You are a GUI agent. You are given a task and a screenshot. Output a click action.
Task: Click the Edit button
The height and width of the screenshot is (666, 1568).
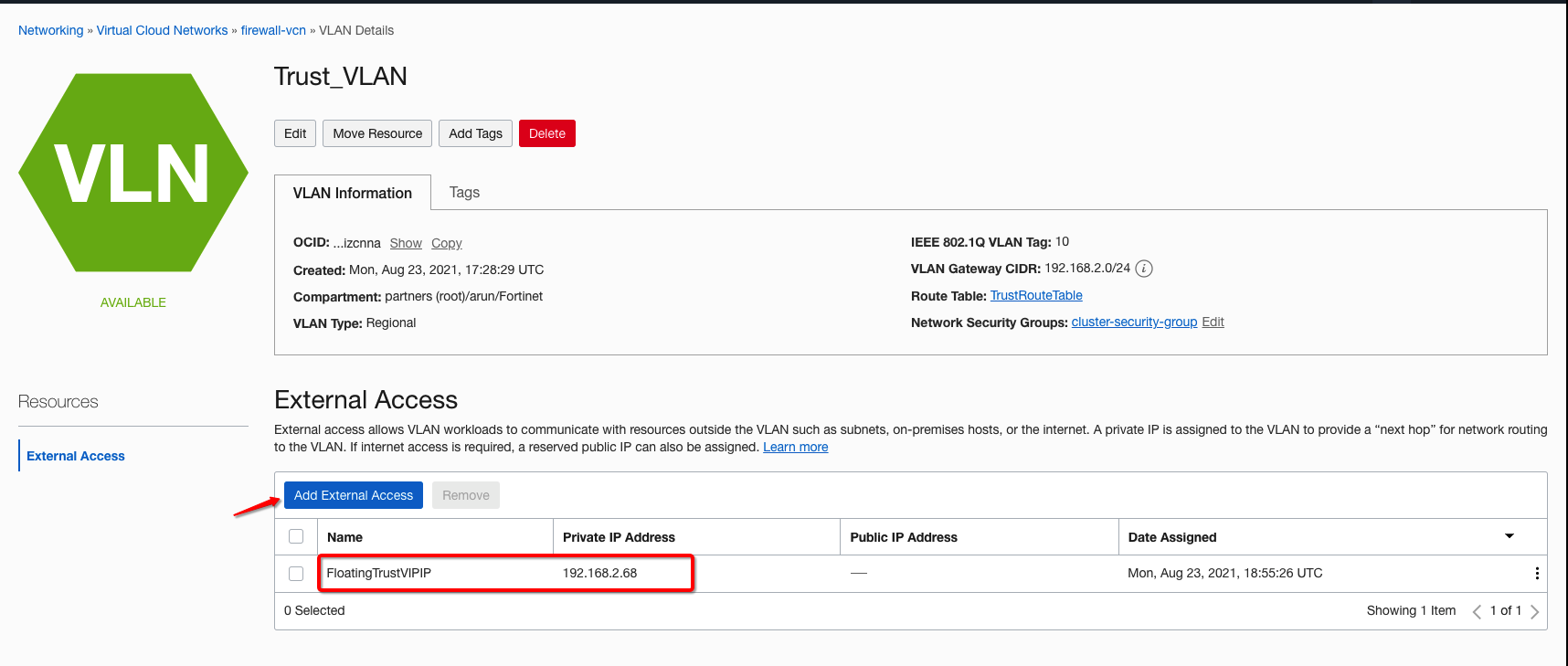[x=295, y=133]
